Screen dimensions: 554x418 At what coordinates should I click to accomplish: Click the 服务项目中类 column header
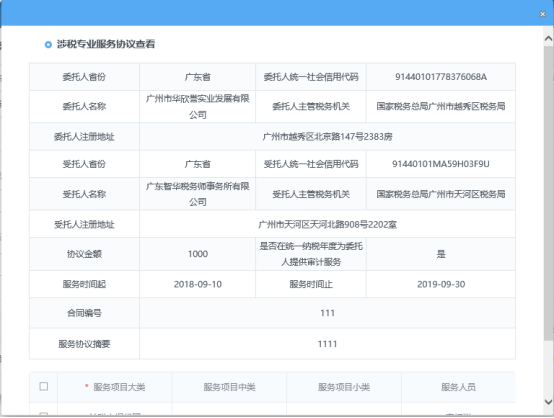(x=229, y=387)
